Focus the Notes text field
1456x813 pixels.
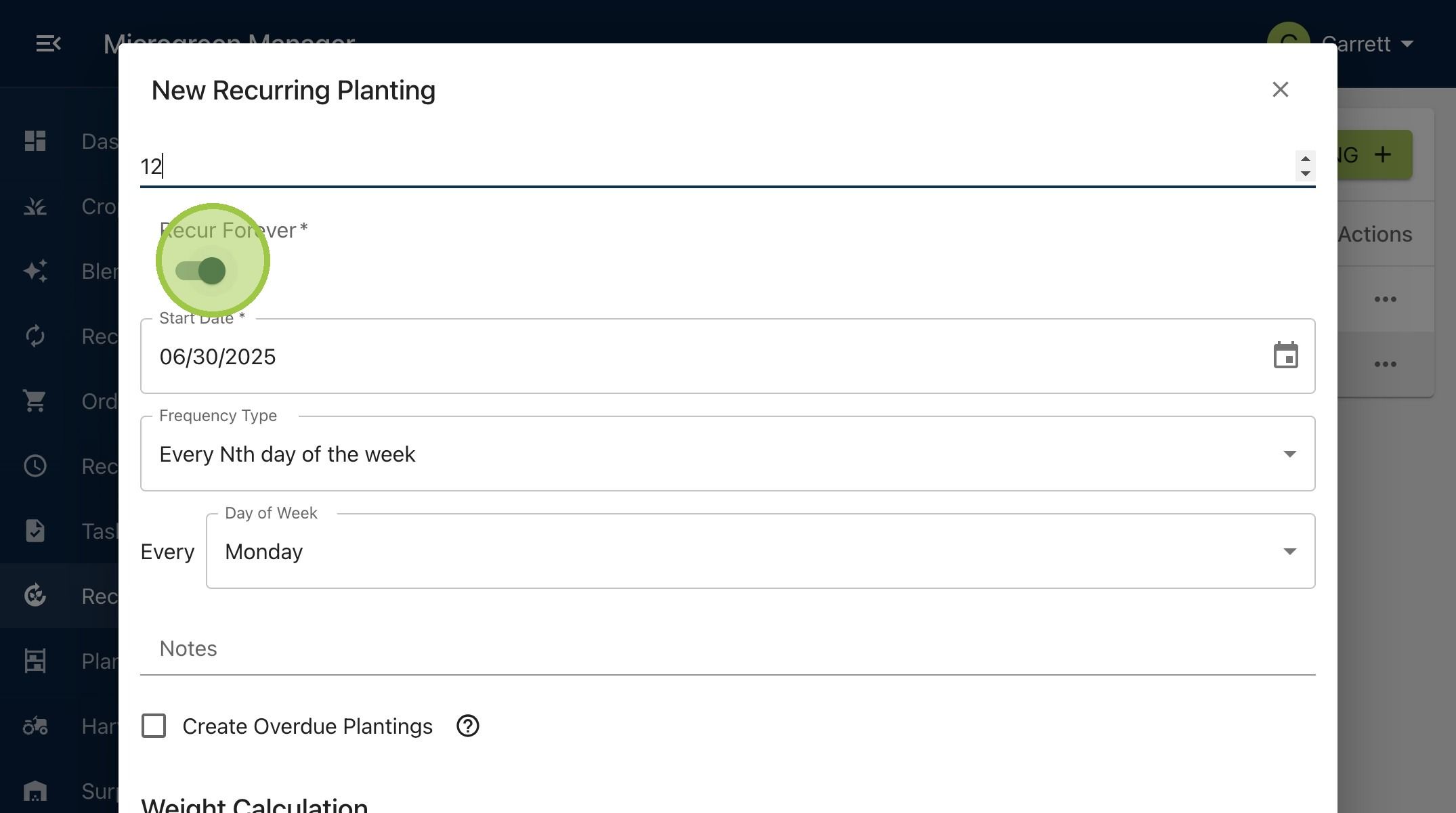[x=727, y=649]
